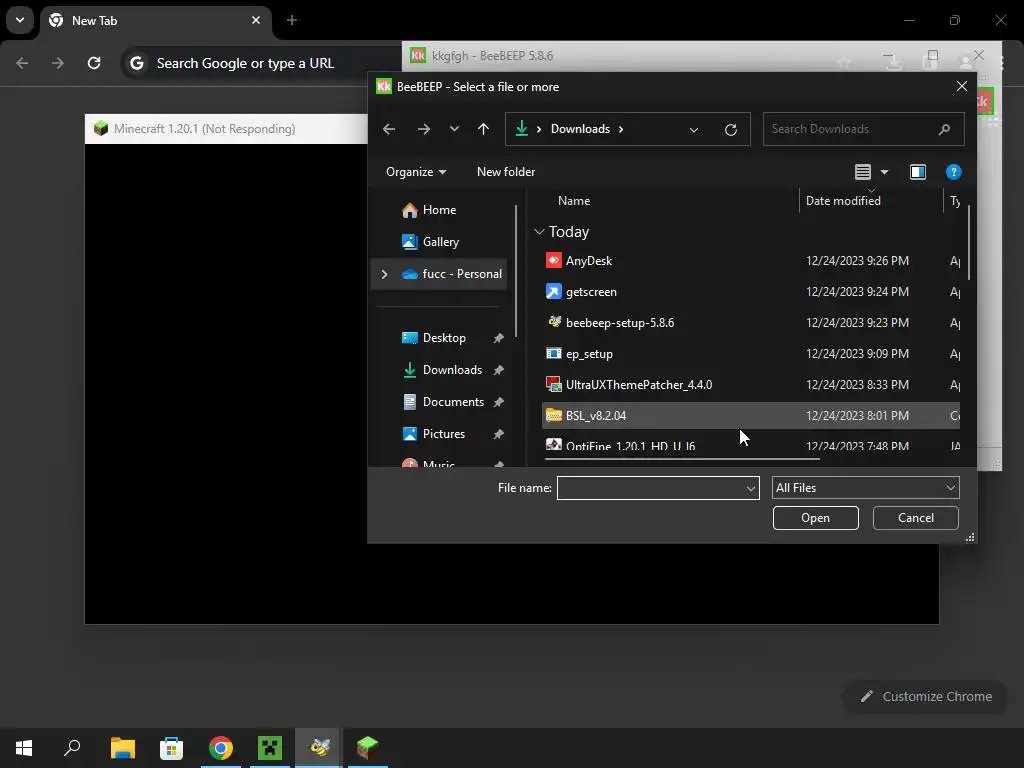The width and height of the screenshot is (1024, 768).
Task: Open Documents quick access folder
Action: point(453,402)
